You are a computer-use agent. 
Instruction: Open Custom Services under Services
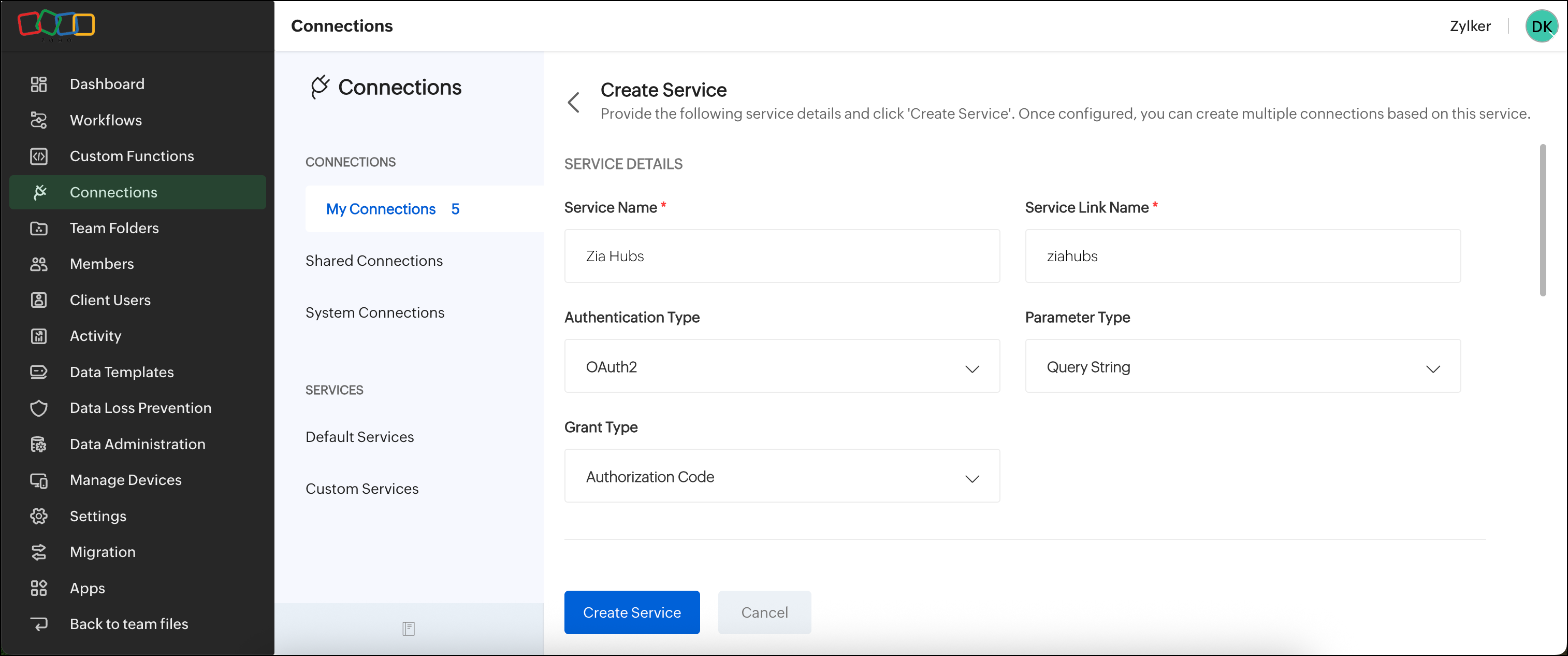[x=361, y=489]
